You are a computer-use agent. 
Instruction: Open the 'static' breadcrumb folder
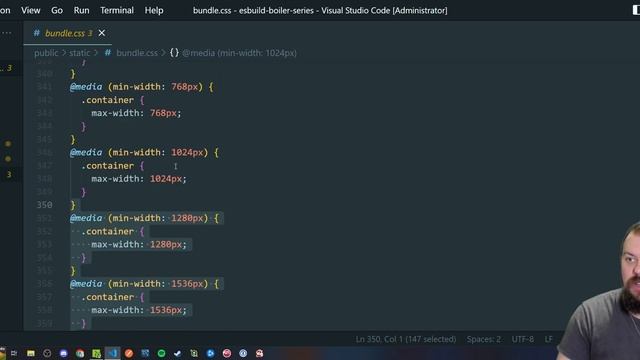point(79,53)
